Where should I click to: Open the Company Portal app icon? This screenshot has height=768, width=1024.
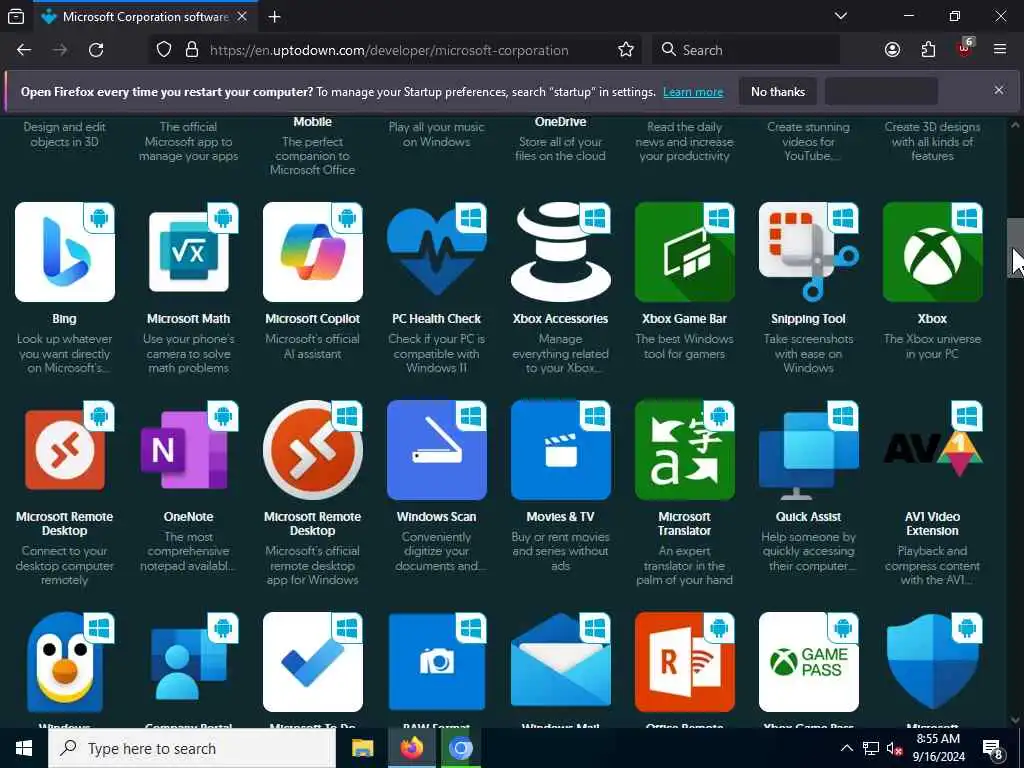pyautogui.click(x=189, y=662)
